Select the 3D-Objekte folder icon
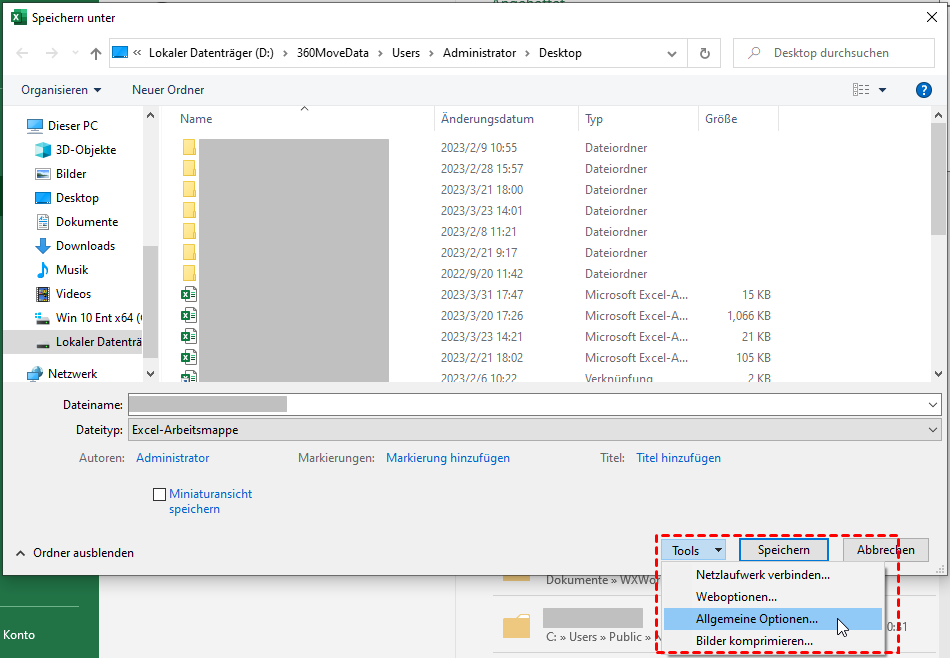This screenshot has height=658, width=950. coord(43,150)
